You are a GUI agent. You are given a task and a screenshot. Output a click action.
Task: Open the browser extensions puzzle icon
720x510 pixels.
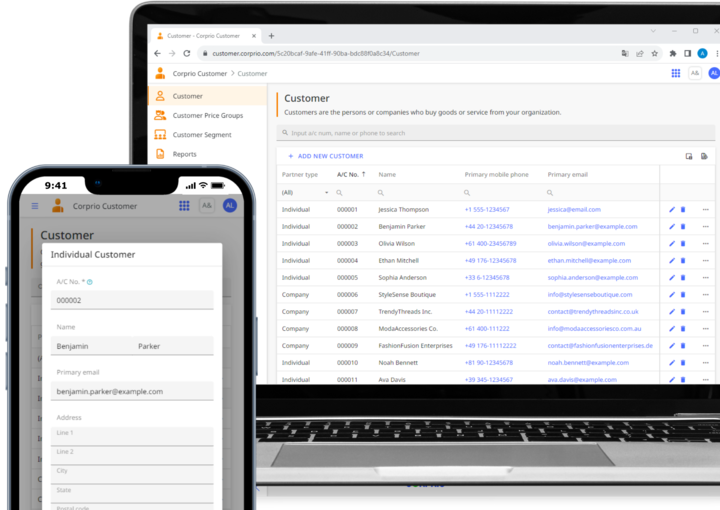[x=673, y=54]
